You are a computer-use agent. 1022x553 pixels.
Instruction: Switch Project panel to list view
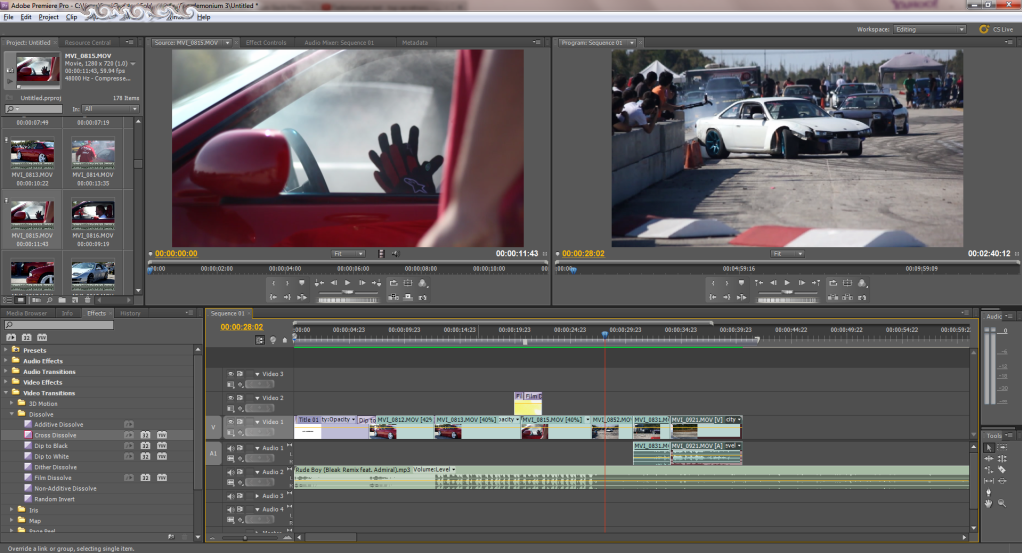(8, 300)
